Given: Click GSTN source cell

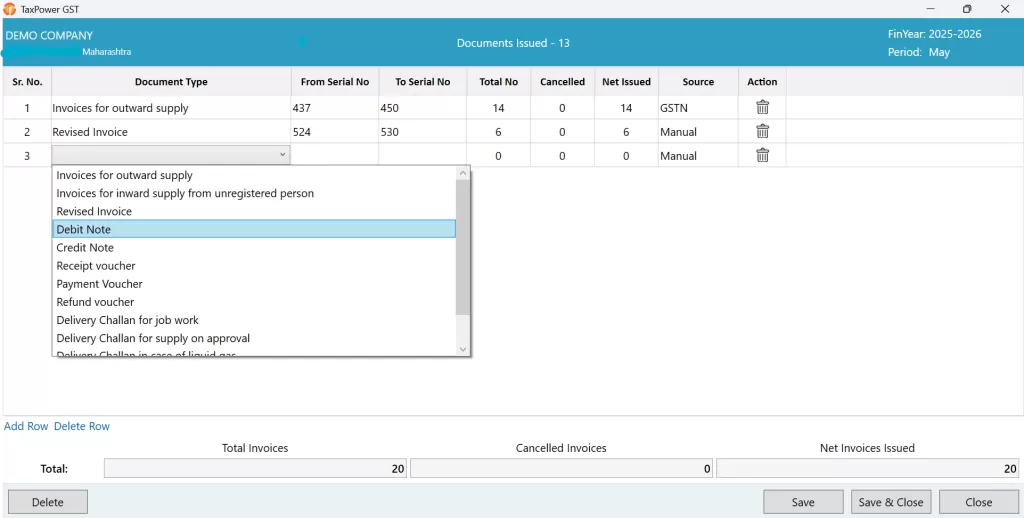Looking at the screenshot, I should [698, 108].
